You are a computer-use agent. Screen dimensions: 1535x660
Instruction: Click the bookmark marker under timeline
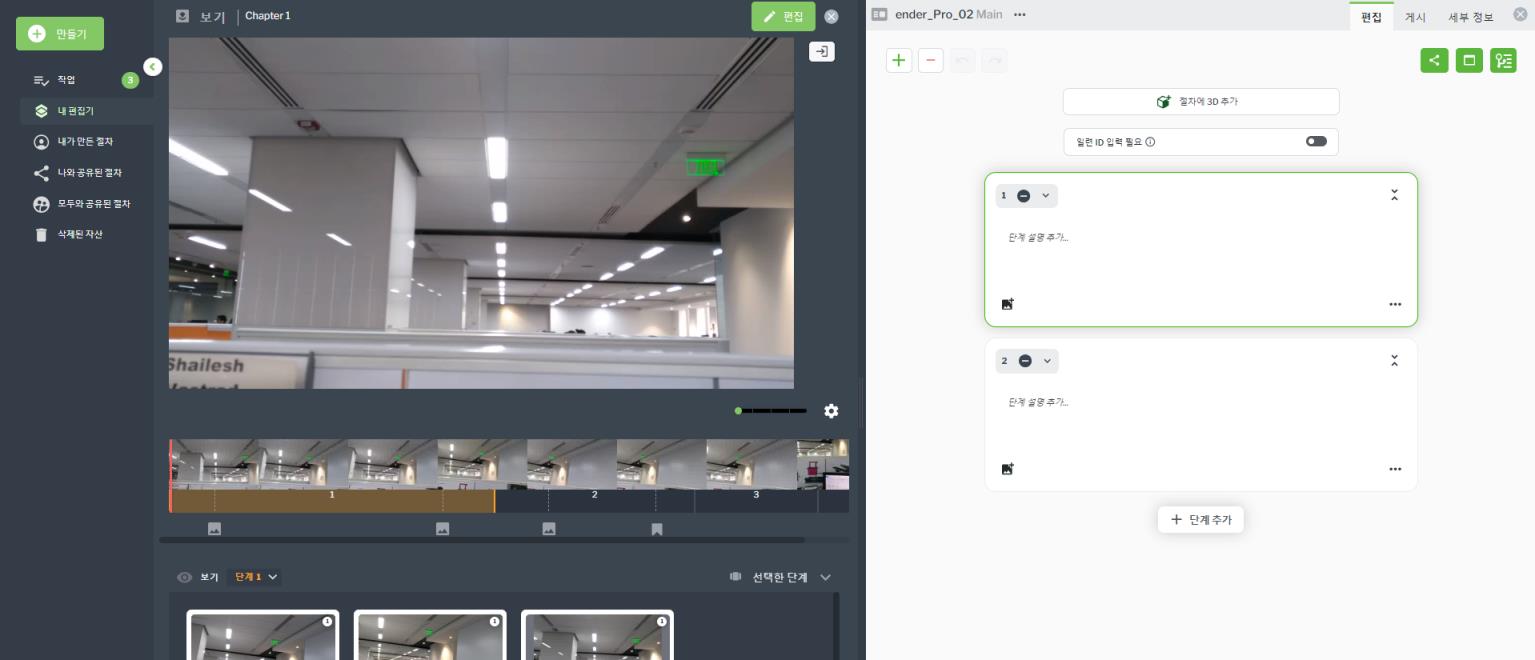[x=657, y=529]
